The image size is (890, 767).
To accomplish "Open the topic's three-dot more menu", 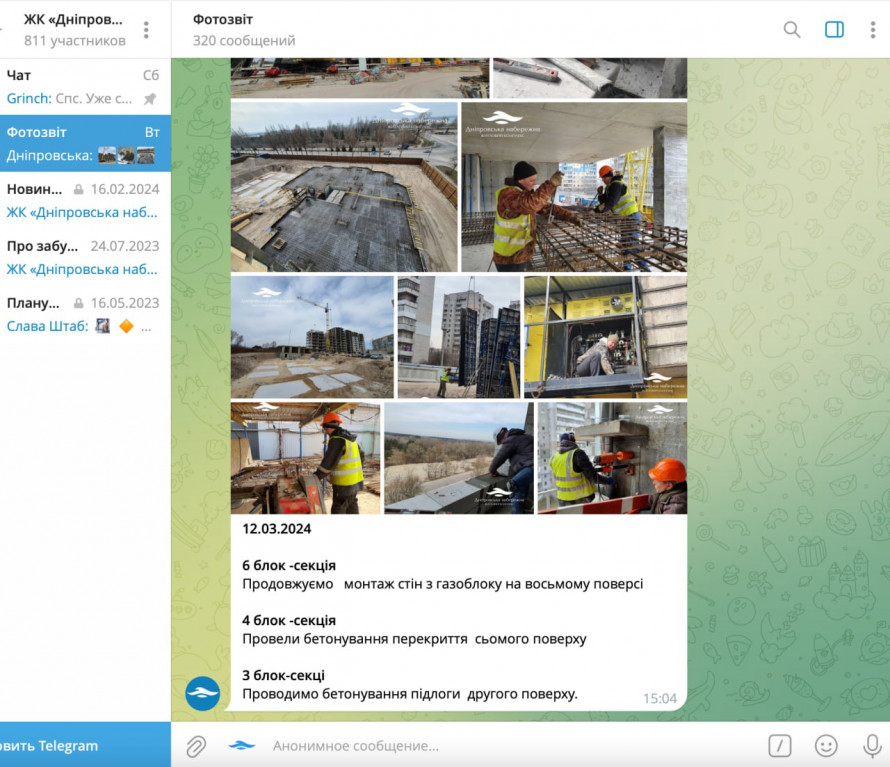I will tap(873, 30).
